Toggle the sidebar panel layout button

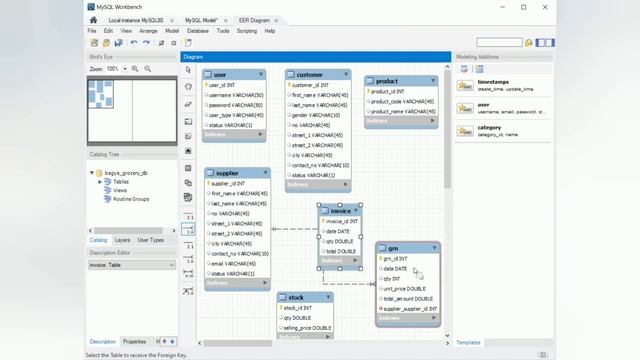(545, 42)
